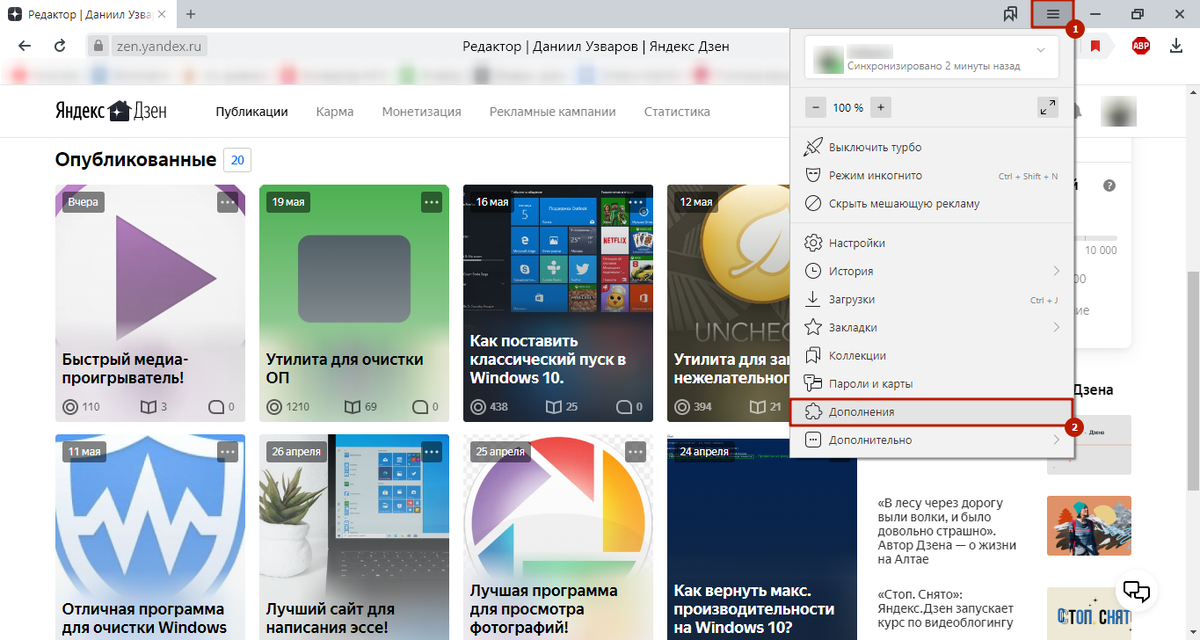Click views count 438
1200x640 pixels.
tap(499, 407)
